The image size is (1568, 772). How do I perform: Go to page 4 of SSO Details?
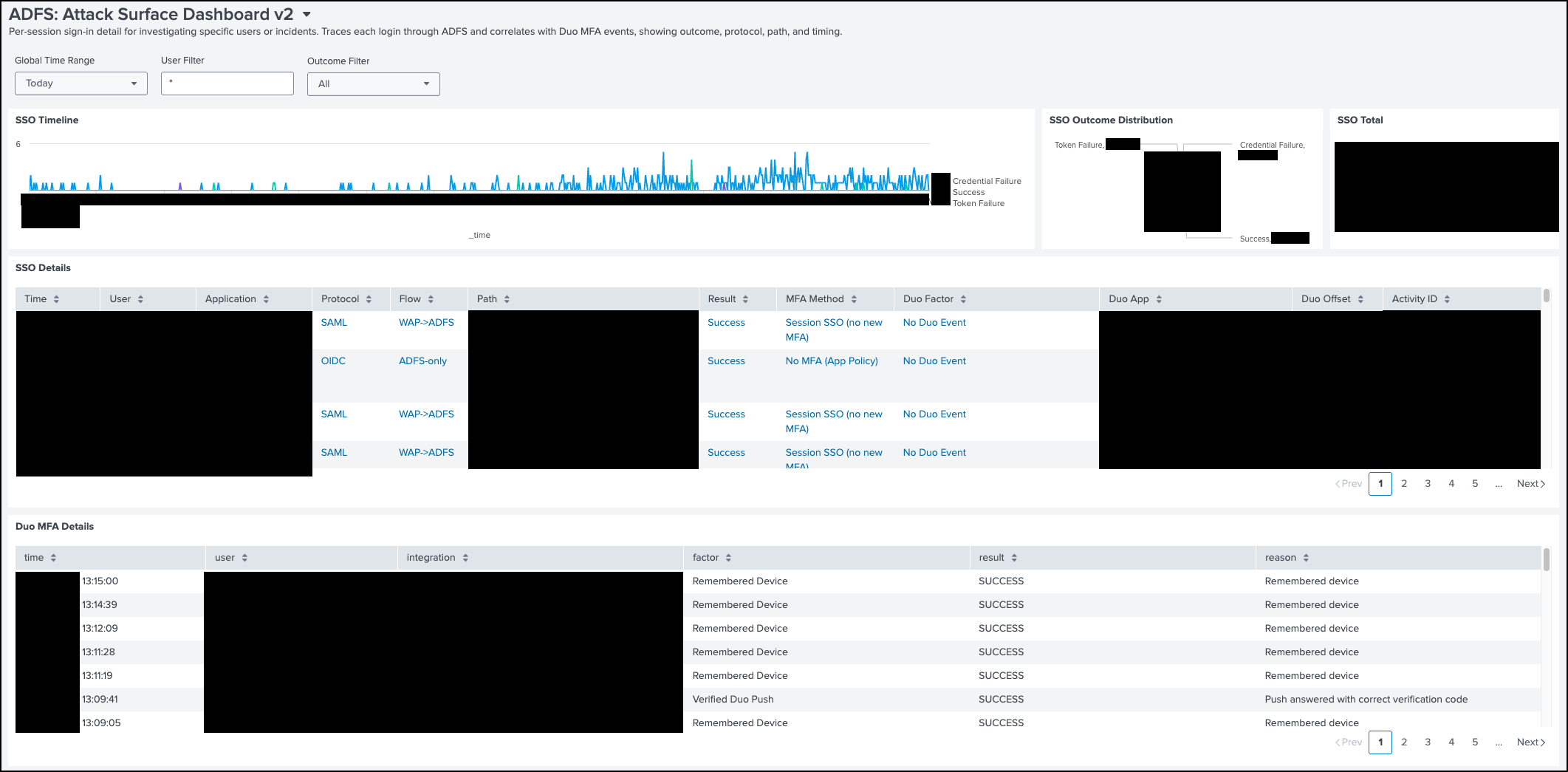tap(1451, 484)
